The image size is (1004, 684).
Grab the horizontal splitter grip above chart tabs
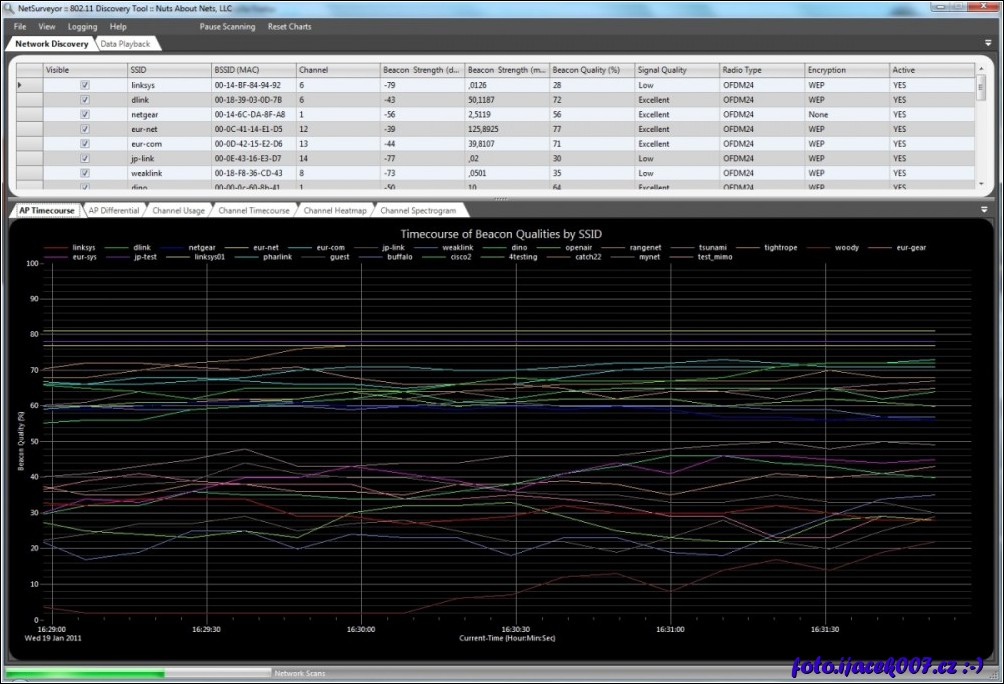click(x=500, y=199)
